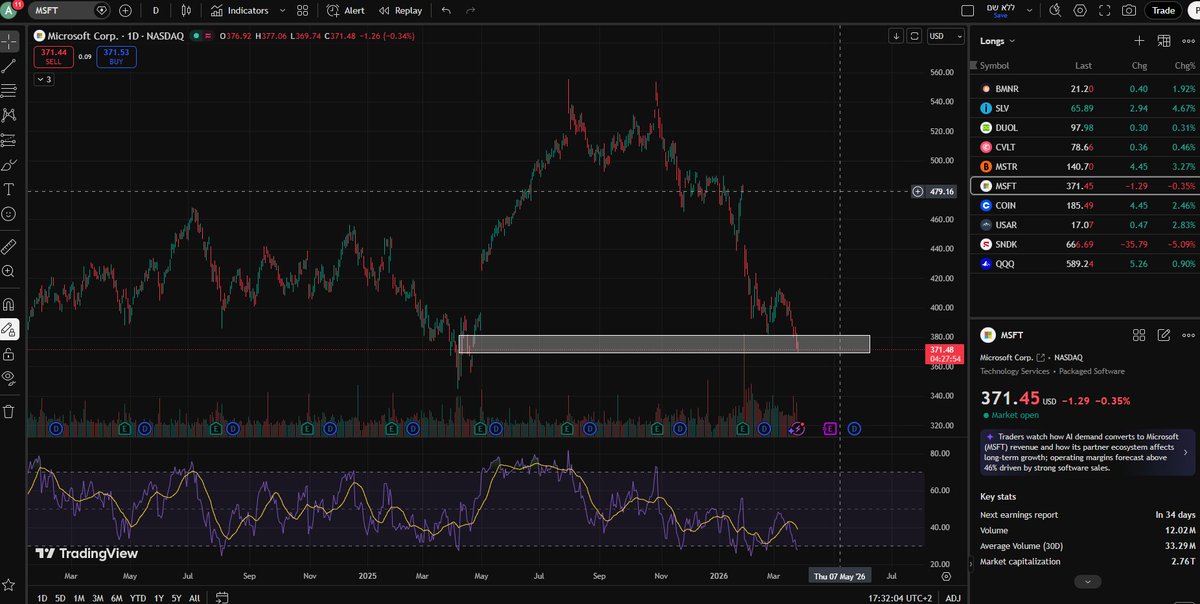
Task: Click the trash remove objects icon
Action: tap(9, 410)
